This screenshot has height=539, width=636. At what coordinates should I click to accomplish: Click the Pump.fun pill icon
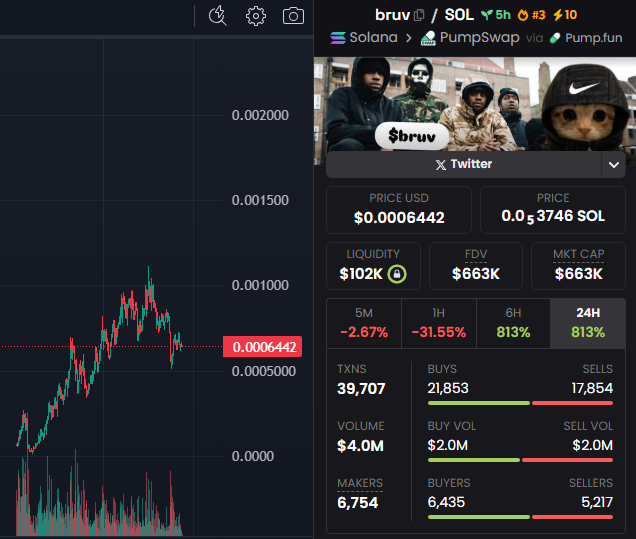(555, 38)
